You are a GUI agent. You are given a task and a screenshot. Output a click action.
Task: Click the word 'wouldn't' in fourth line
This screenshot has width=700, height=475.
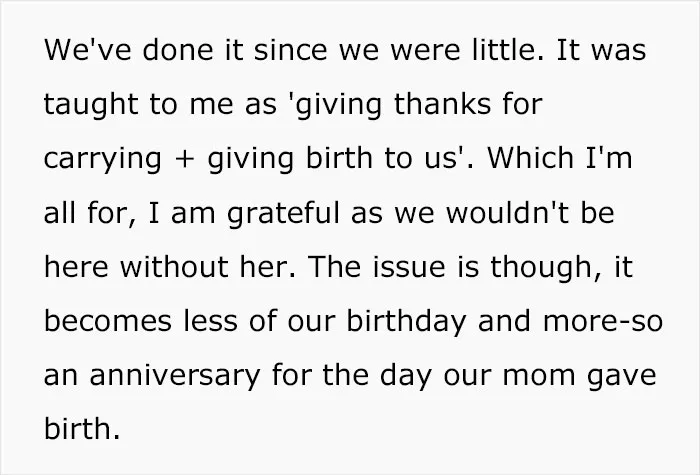(508, 212)
